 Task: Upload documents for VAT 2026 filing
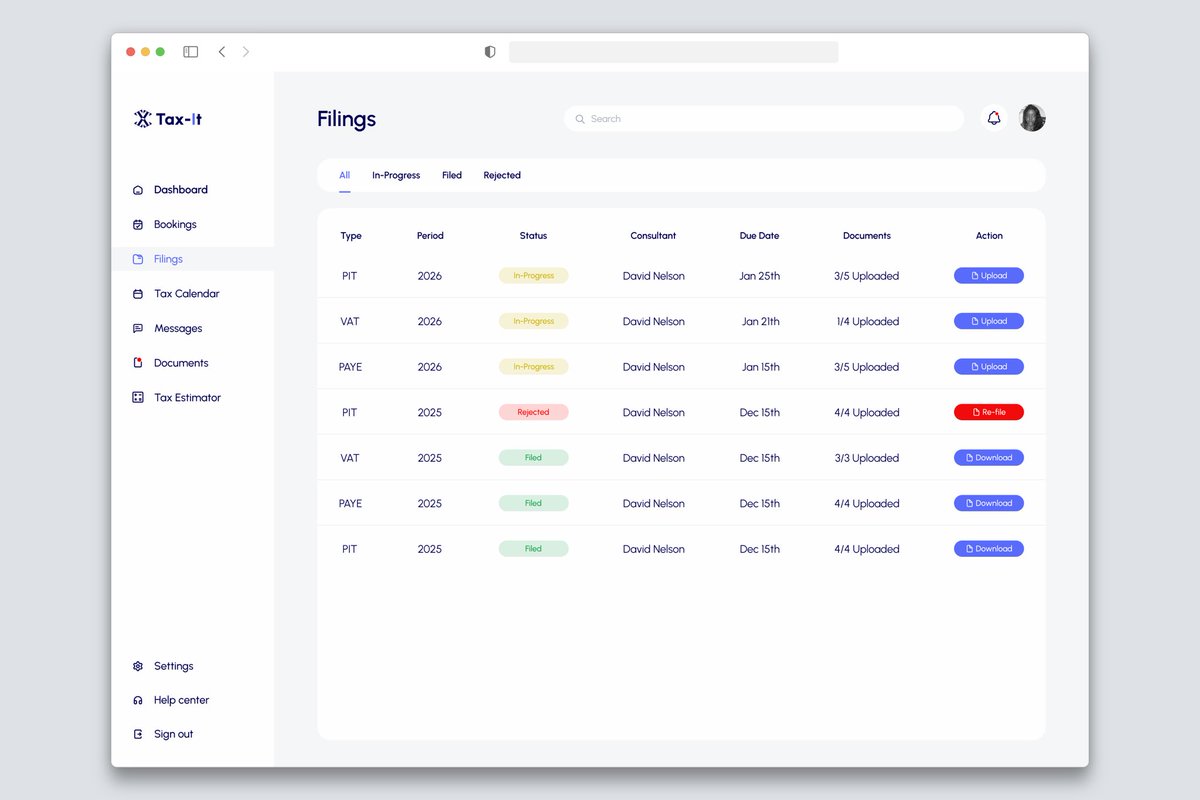coord(989,321)
